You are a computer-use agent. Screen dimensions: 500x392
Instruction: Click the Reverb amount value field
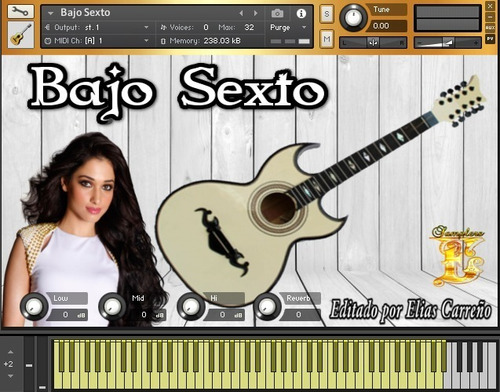coord(302,315)
